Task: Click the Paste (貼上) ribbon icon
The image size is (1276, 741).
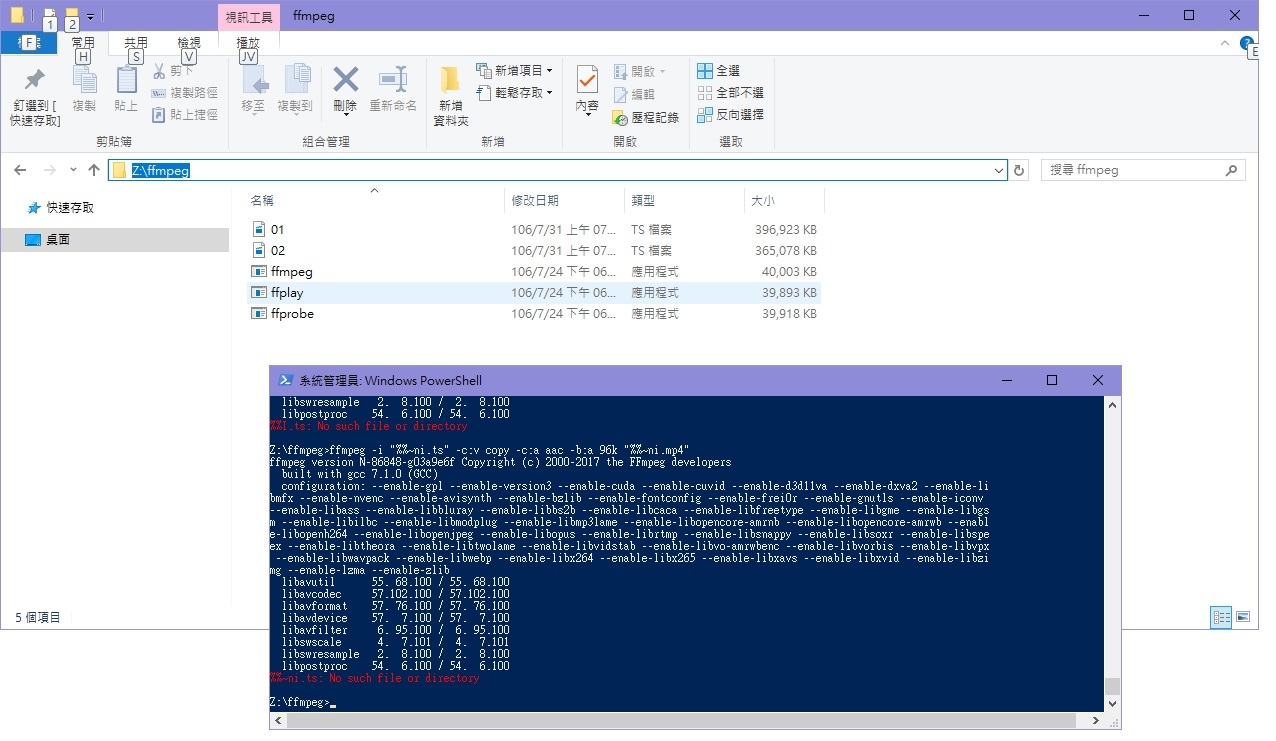Action: pos(126,80)
